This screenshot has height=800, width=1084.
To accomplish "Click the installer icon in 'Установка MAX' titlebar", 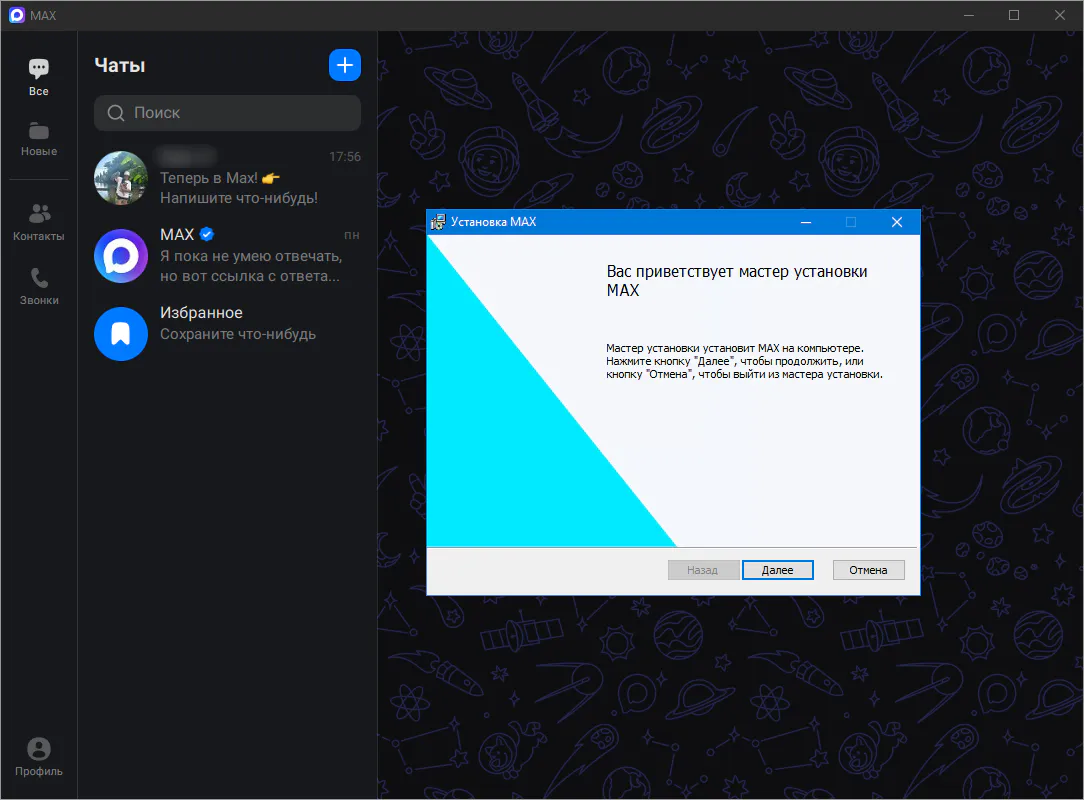I will pos(438,222).
